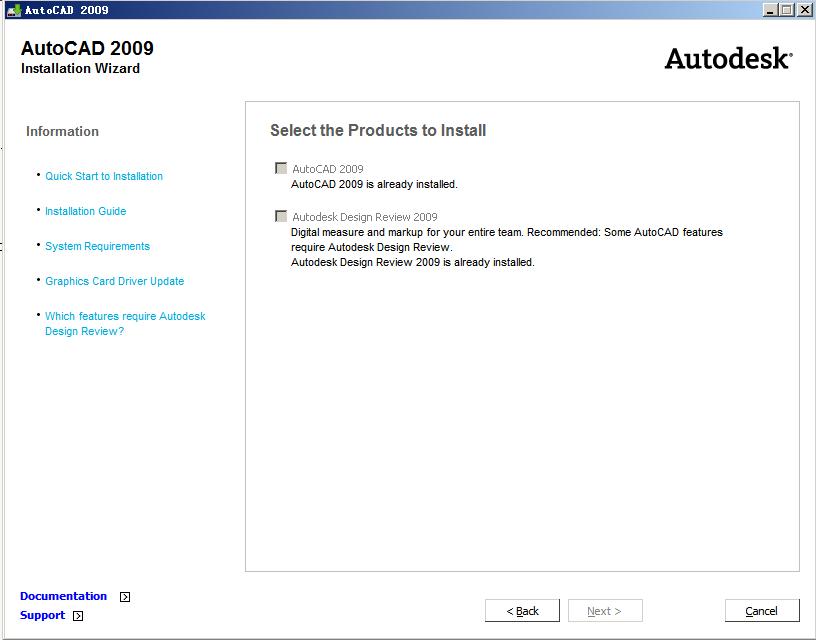Go to the previous step with Back

[522, 611]
